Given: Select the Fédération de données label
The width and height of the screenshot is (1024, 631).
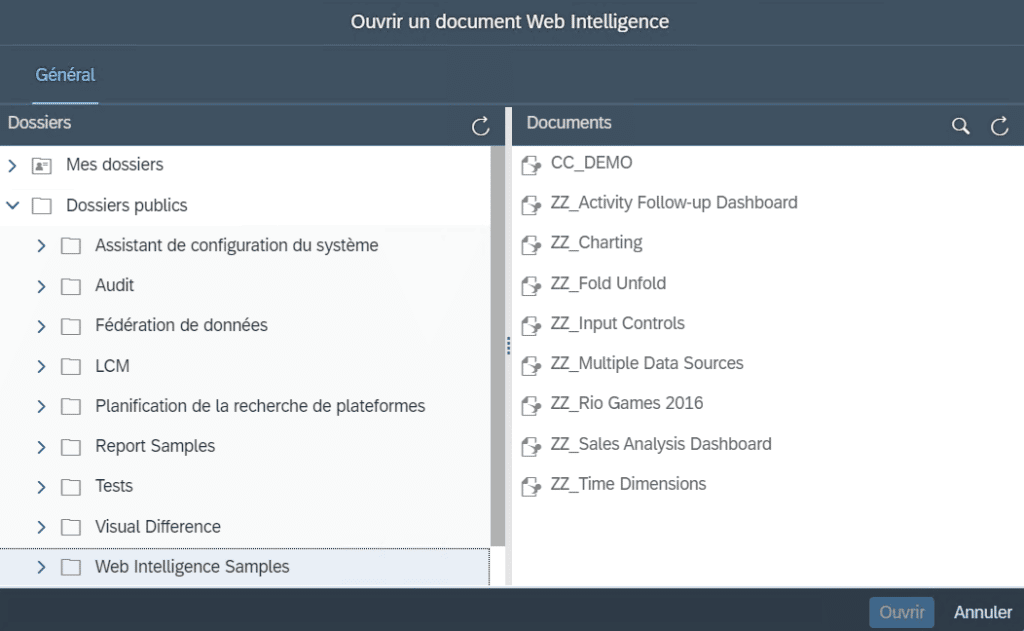Looking at the screenshot, I should tap(181, 325).
